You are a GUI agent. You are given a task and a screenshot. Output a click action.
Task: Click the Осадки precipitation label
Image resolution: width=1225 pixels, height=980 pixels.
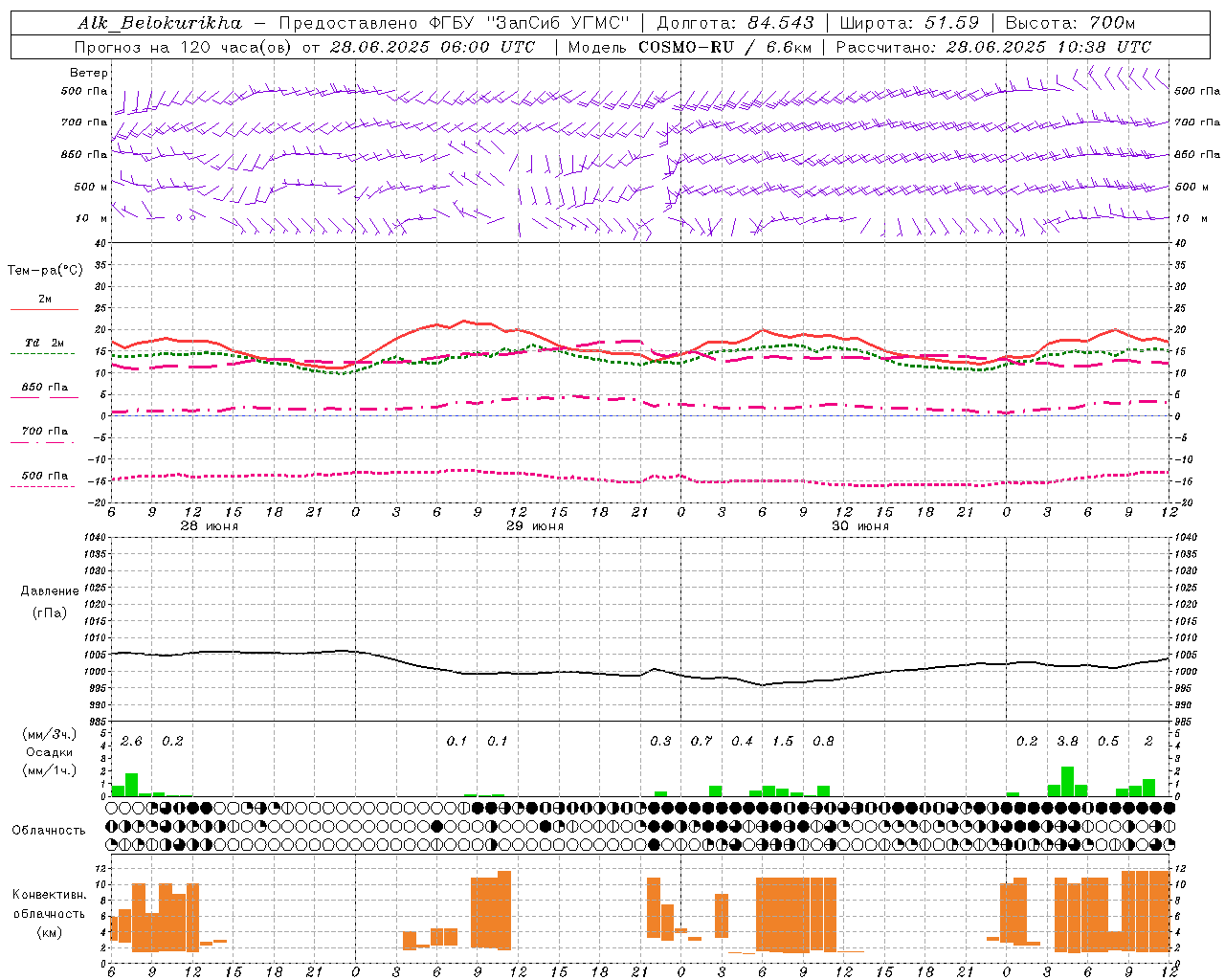50,752
